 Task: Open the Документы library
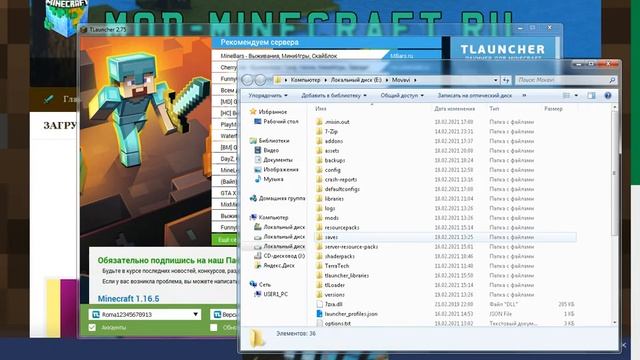273,160
